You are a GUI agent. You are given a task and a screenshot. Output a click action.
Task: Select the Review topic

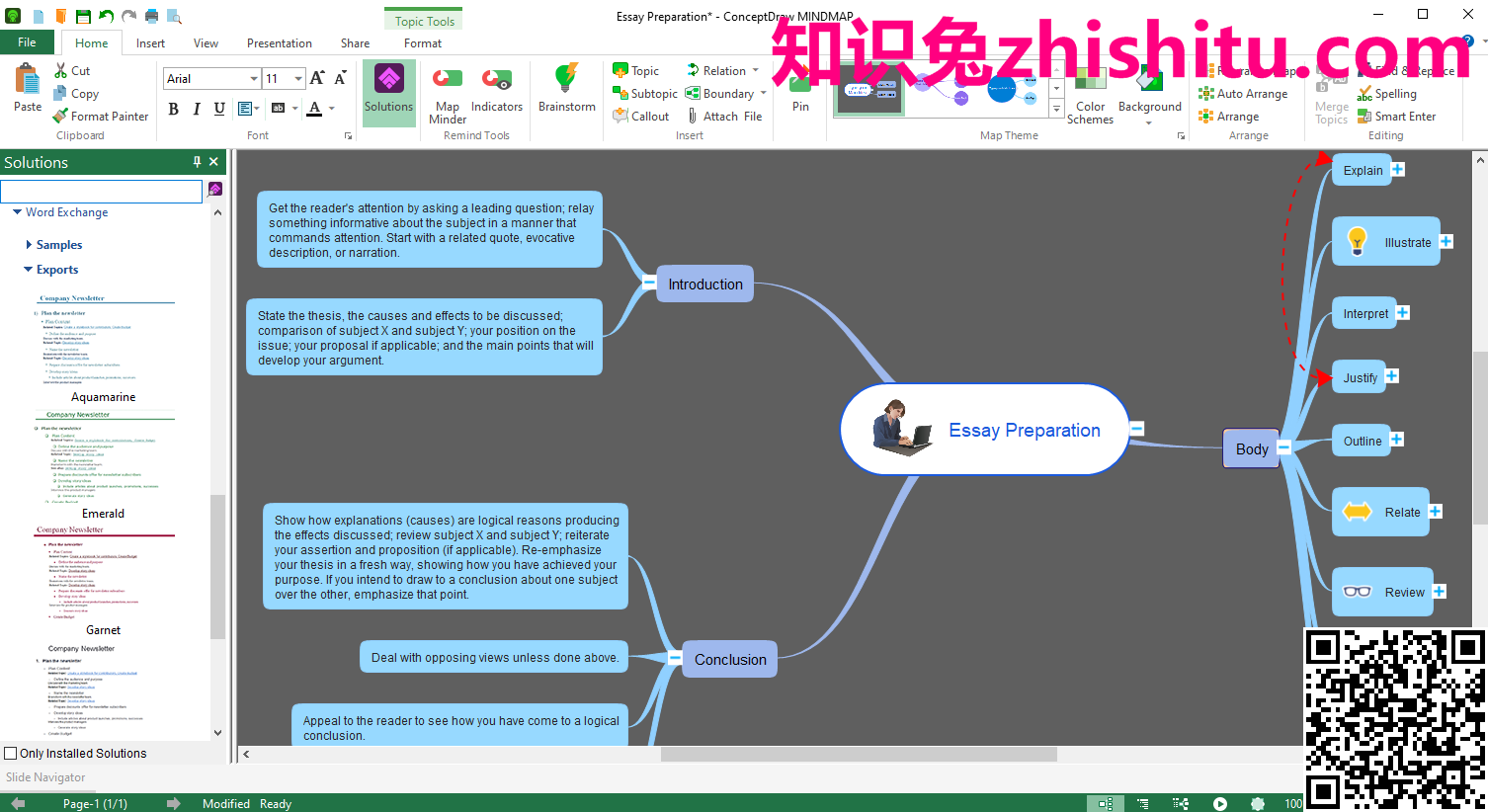click(1382, 592)
